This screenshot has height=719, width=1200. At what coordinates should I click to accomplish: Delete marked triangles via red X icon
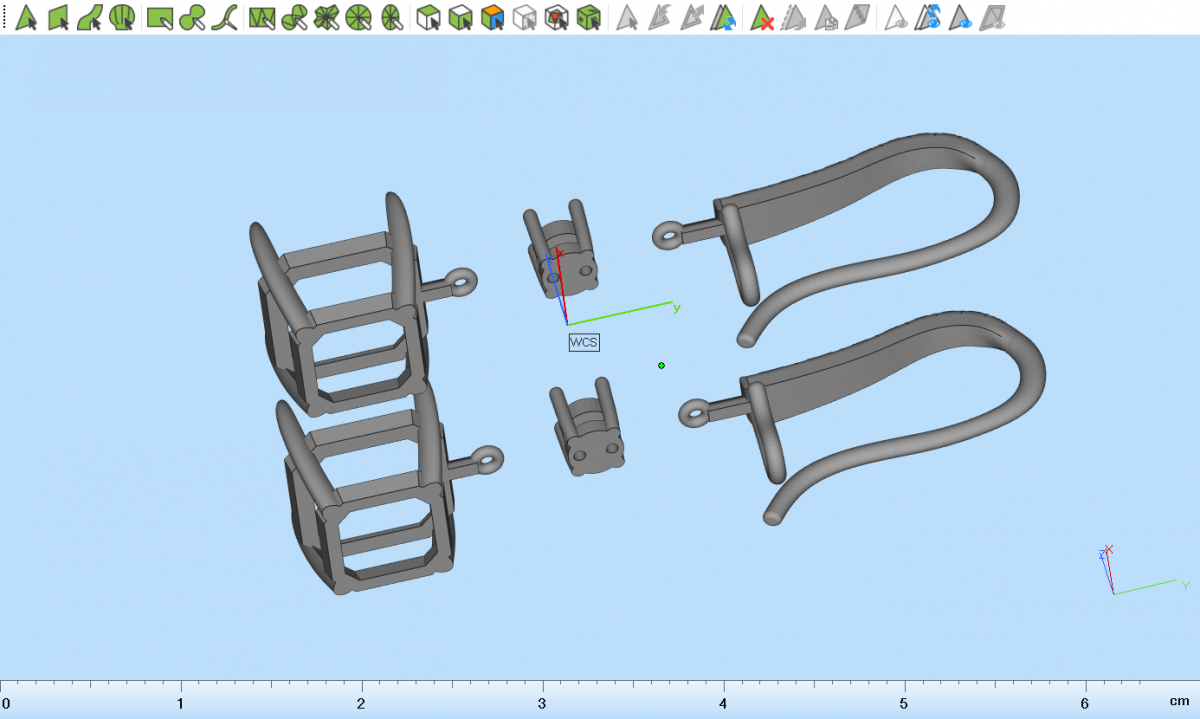tap(763, 17)
